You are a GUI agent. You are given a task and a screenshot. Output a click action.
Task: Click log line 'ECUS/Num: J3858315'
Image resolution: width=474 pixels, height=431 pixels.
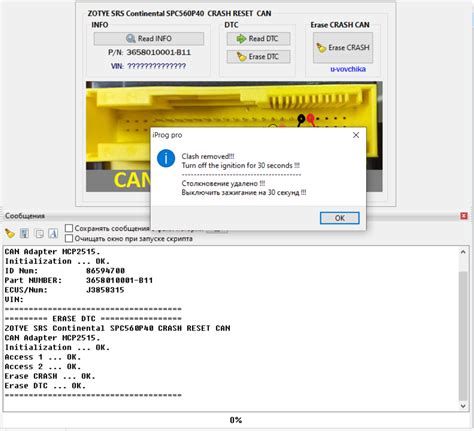pyautogui.click(x=65, y=290)
